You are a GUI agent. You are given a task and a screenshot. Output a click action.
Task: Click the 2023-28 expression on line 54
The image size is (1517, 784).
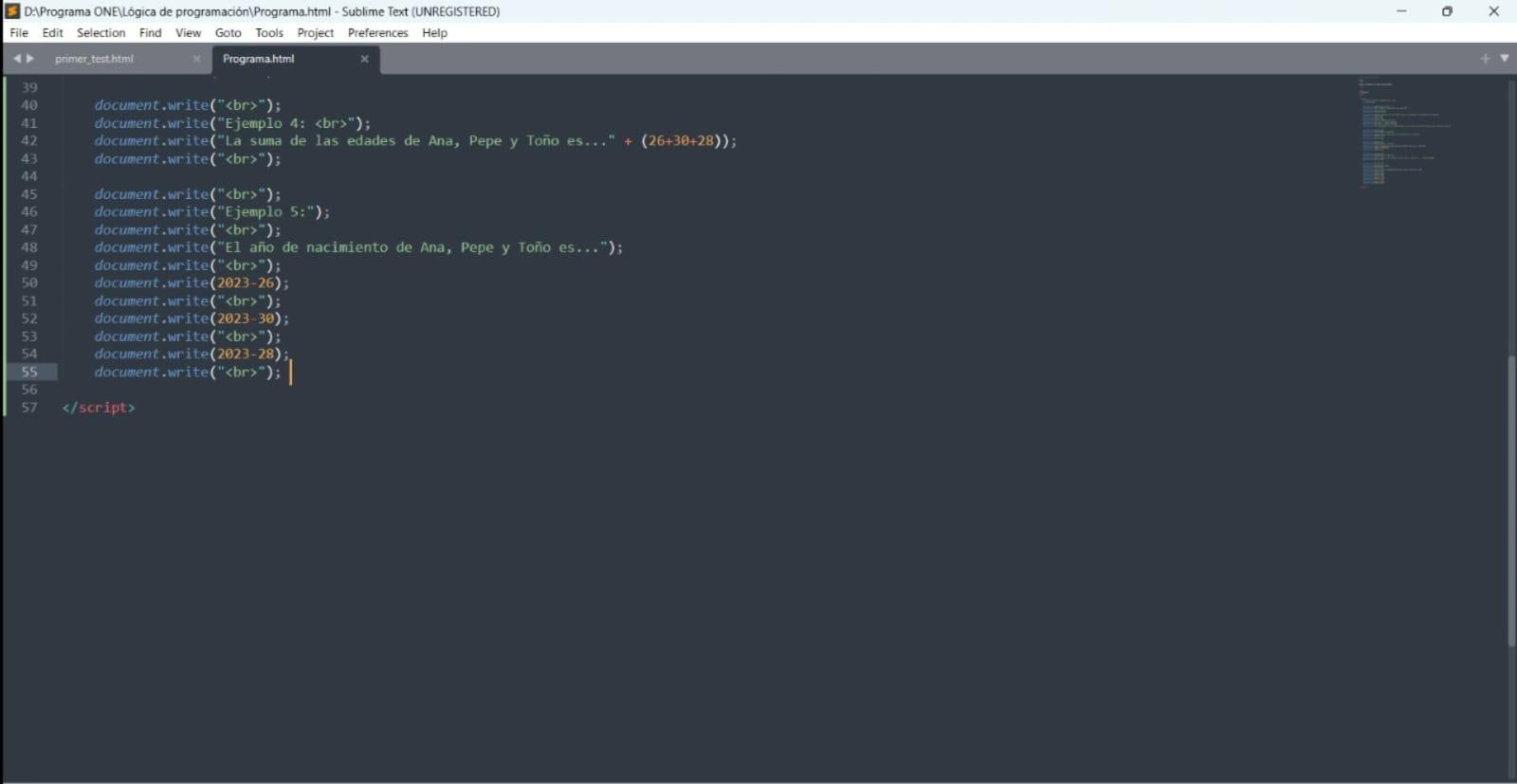tap(246, 354)
